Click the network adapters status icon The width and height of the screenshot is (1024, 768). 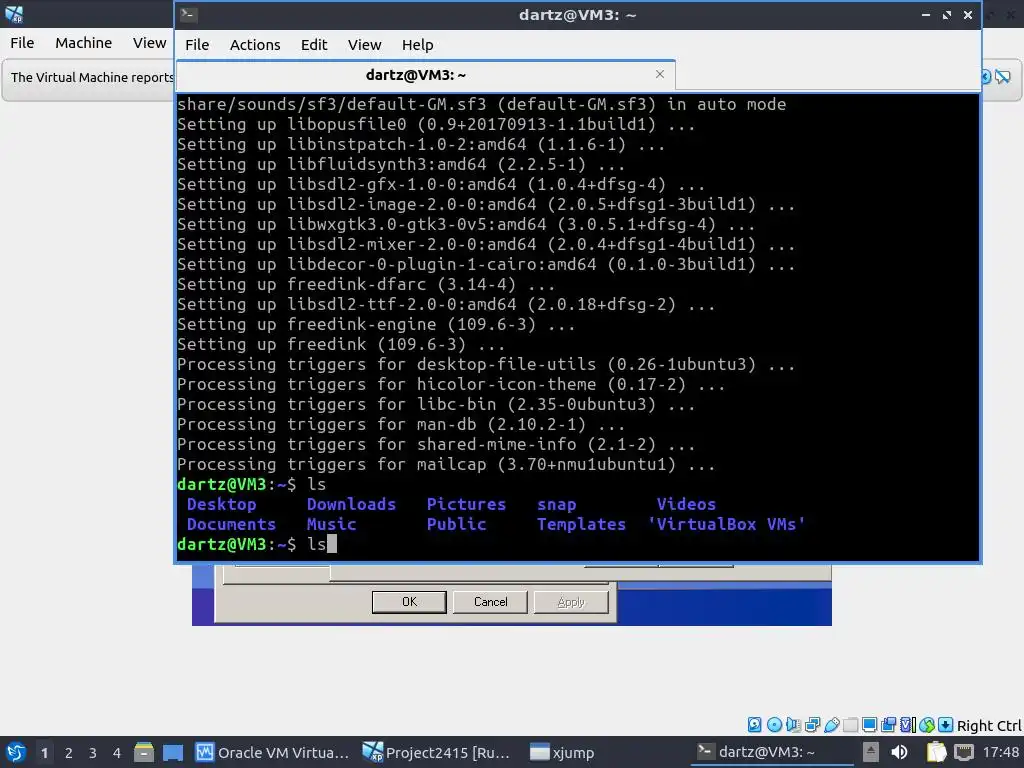812,725
